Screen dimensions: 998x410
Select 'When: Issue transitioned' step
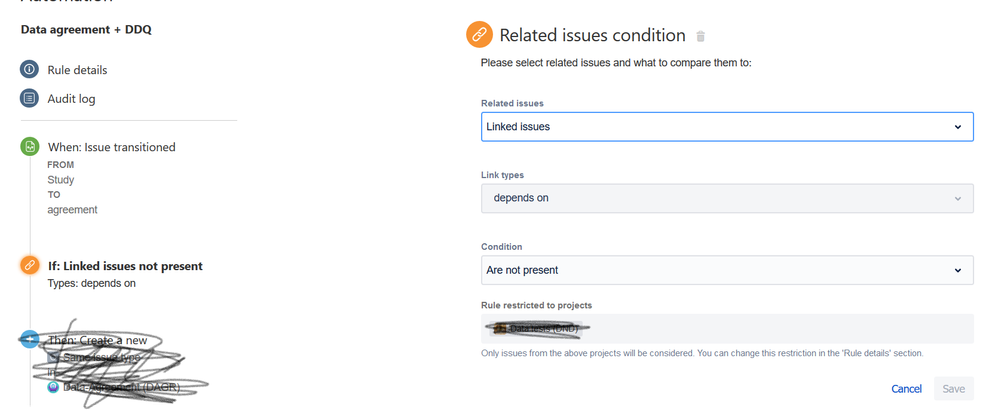point(111,147)
